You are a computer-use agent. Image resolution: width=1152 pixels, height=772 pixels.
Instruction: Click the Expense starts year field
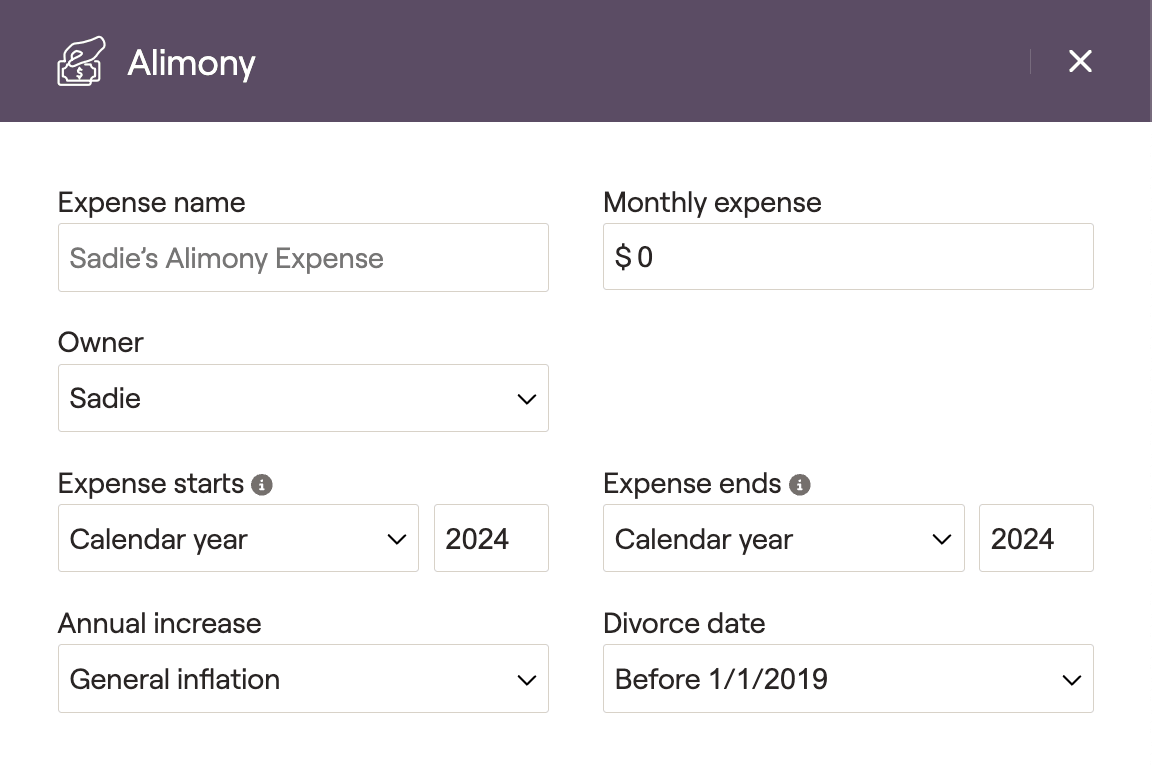pos(491,539)
